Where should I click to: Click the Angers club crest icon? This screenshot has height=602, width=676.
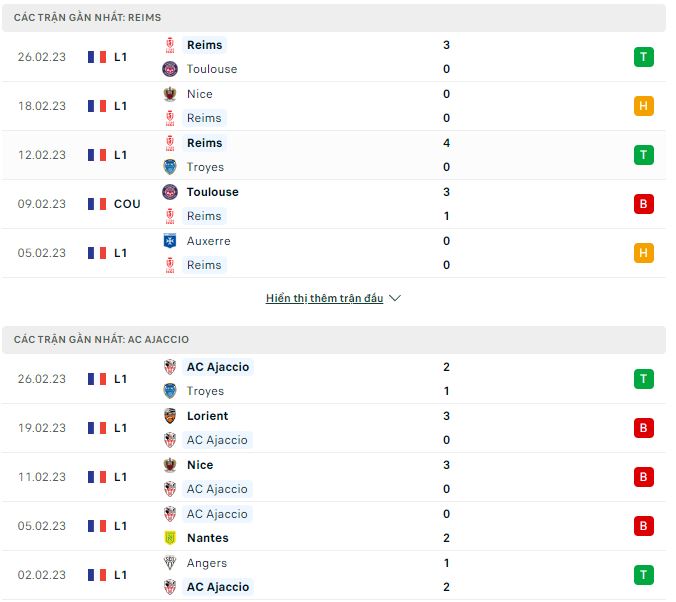169,563
